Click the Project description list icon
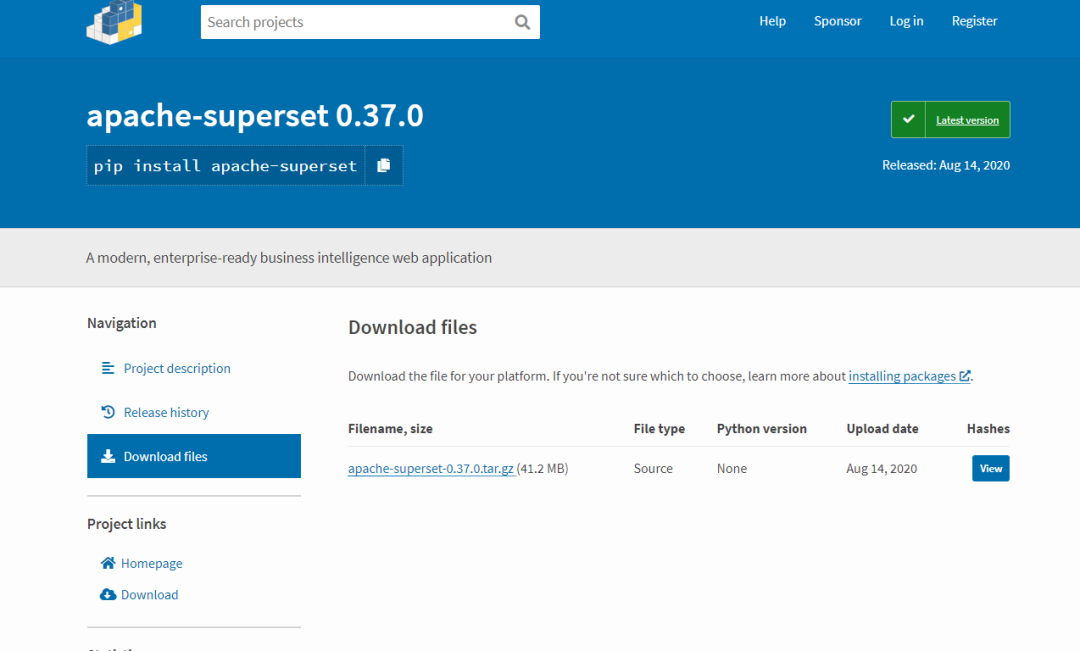Viewport: 1080px width, 651px height. pos(108,368)
